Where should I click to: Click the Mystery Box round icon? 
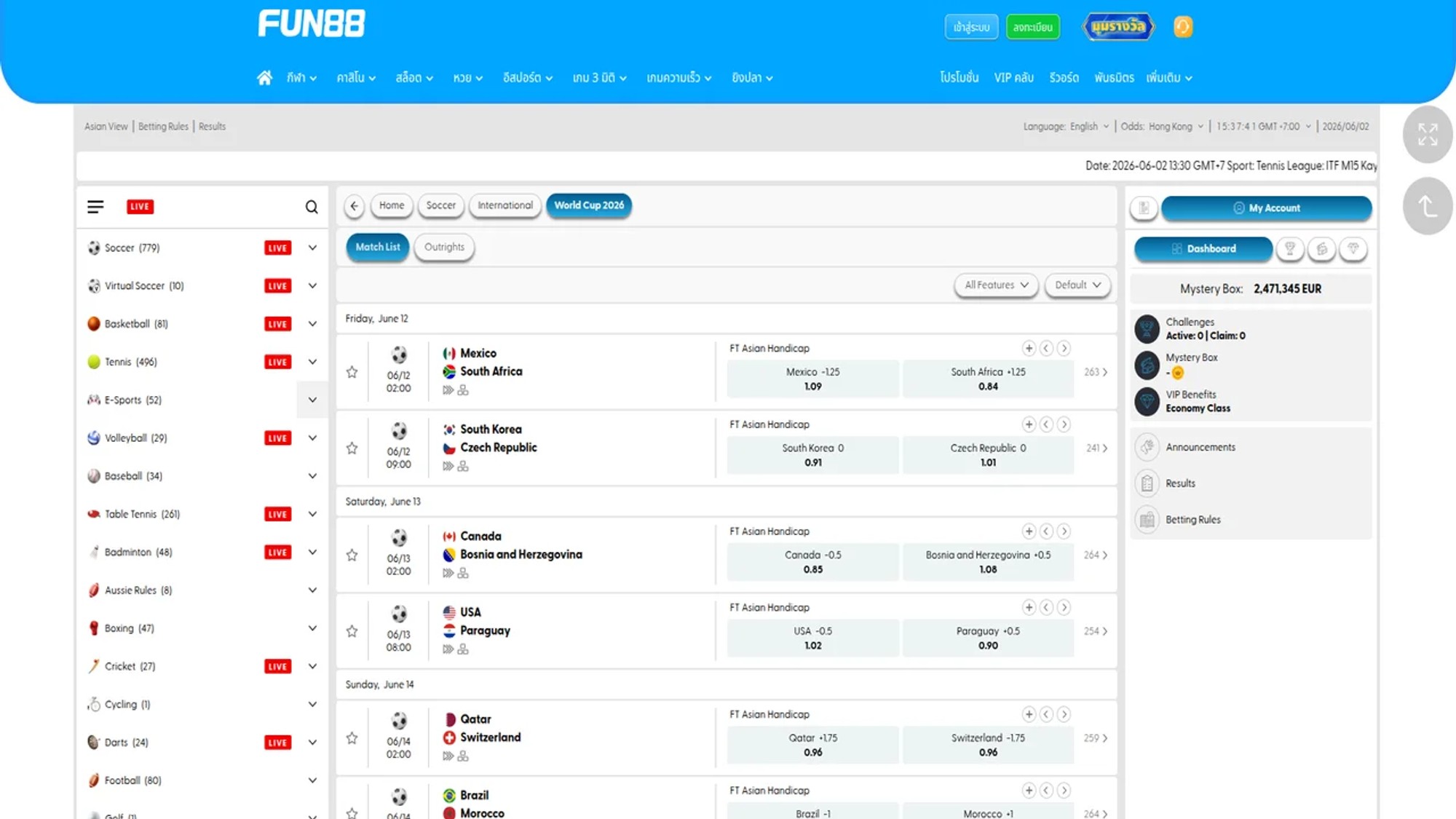coord(1147,365)
